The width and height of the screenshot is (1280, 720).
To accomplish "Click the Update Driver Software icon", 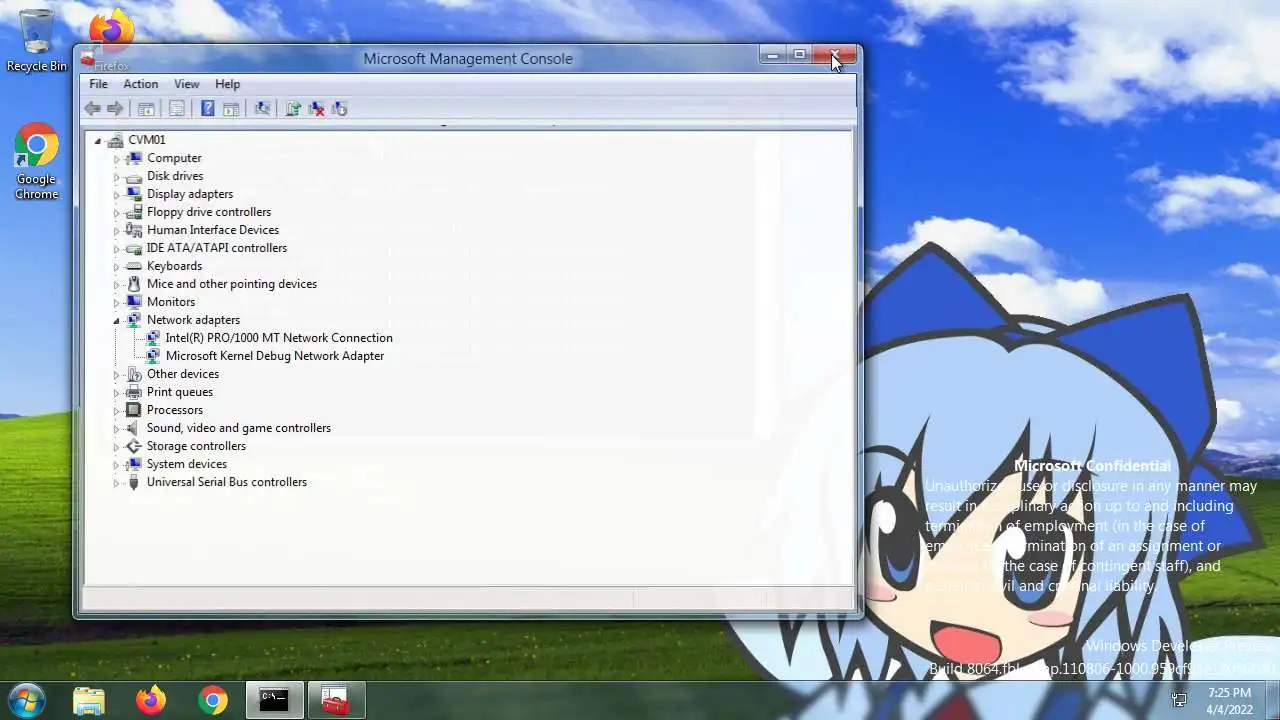I will click(x=293, y=109).
